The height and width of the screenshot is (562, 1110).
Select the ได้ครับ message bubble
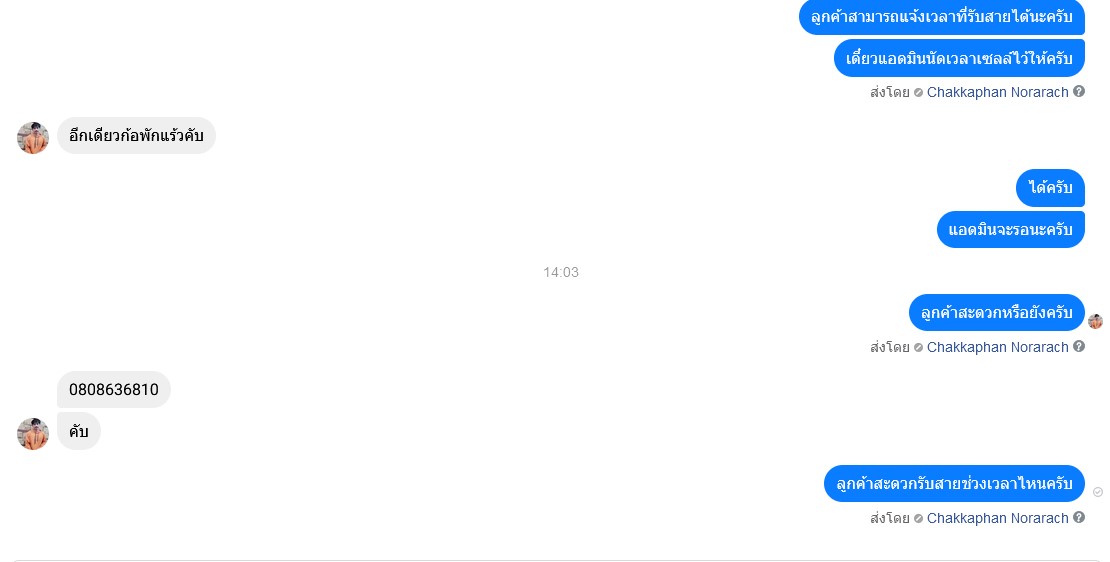pos(1051,188)
